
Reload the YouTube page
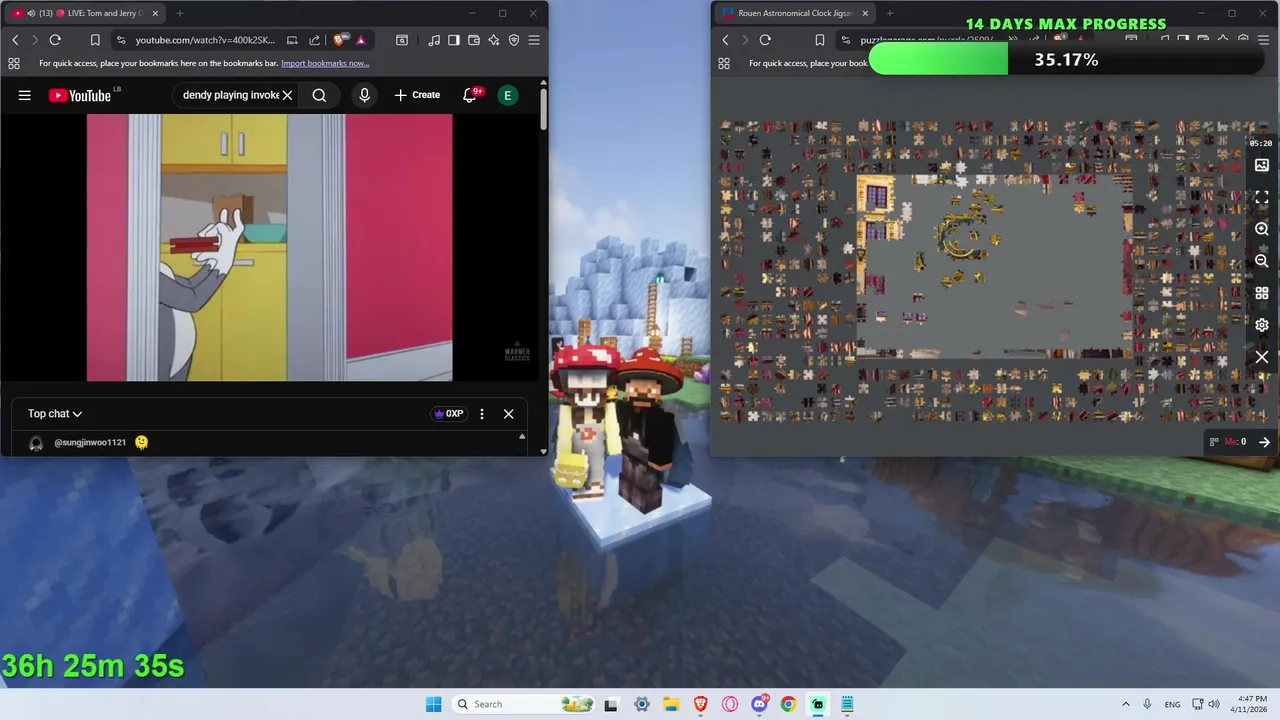coord(55,40)
